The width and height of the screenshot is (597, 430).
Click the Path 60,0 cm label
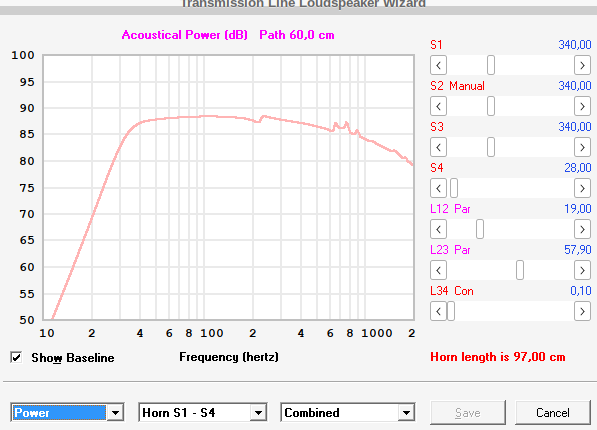[297, 35]
